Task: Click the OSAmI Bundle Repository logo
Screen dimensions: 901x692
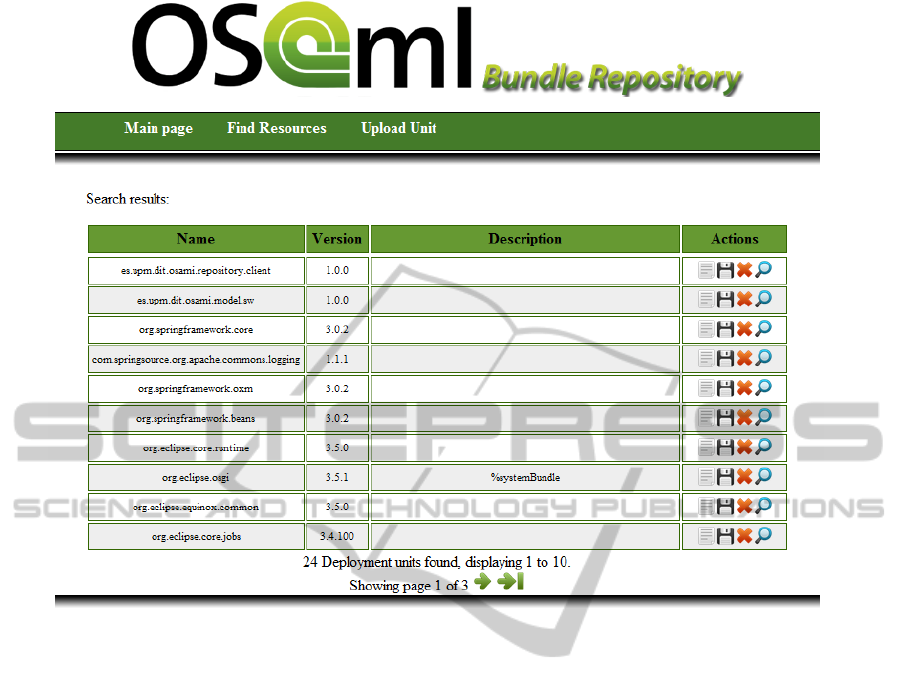Action: point(437,50)
